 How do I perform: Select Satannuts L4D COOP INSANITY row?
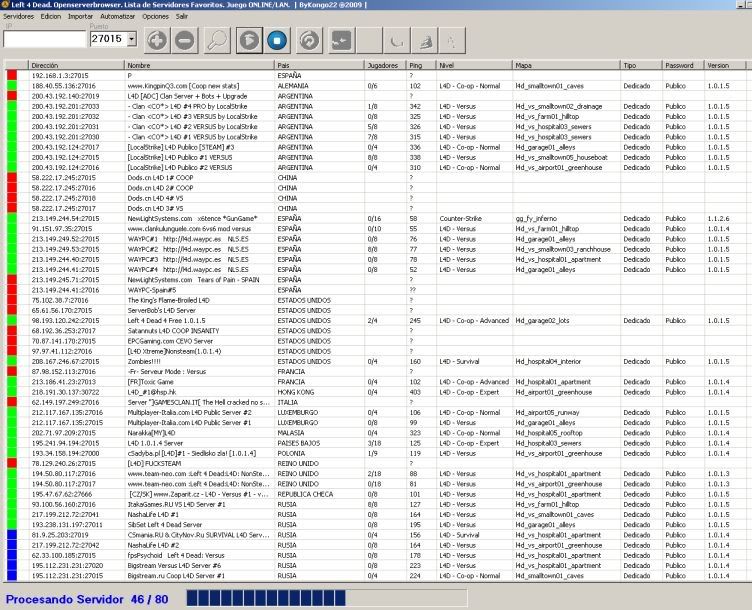pos(376,330)
